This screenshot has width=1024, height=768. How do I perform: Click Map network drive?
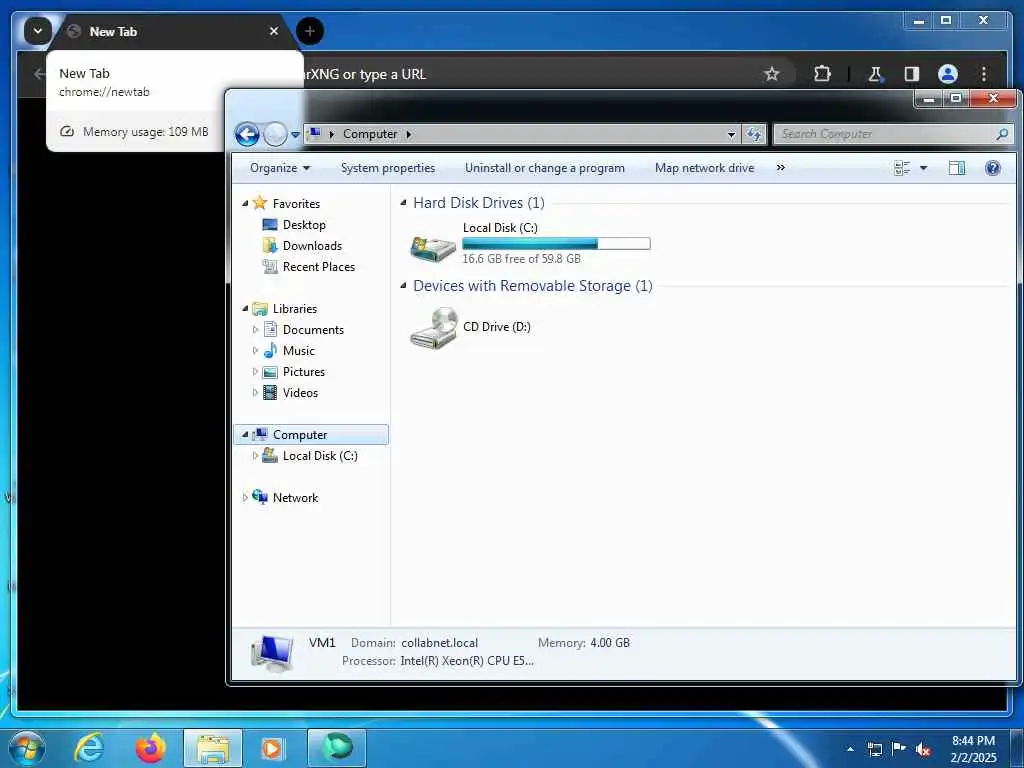[x=704, y=168]
